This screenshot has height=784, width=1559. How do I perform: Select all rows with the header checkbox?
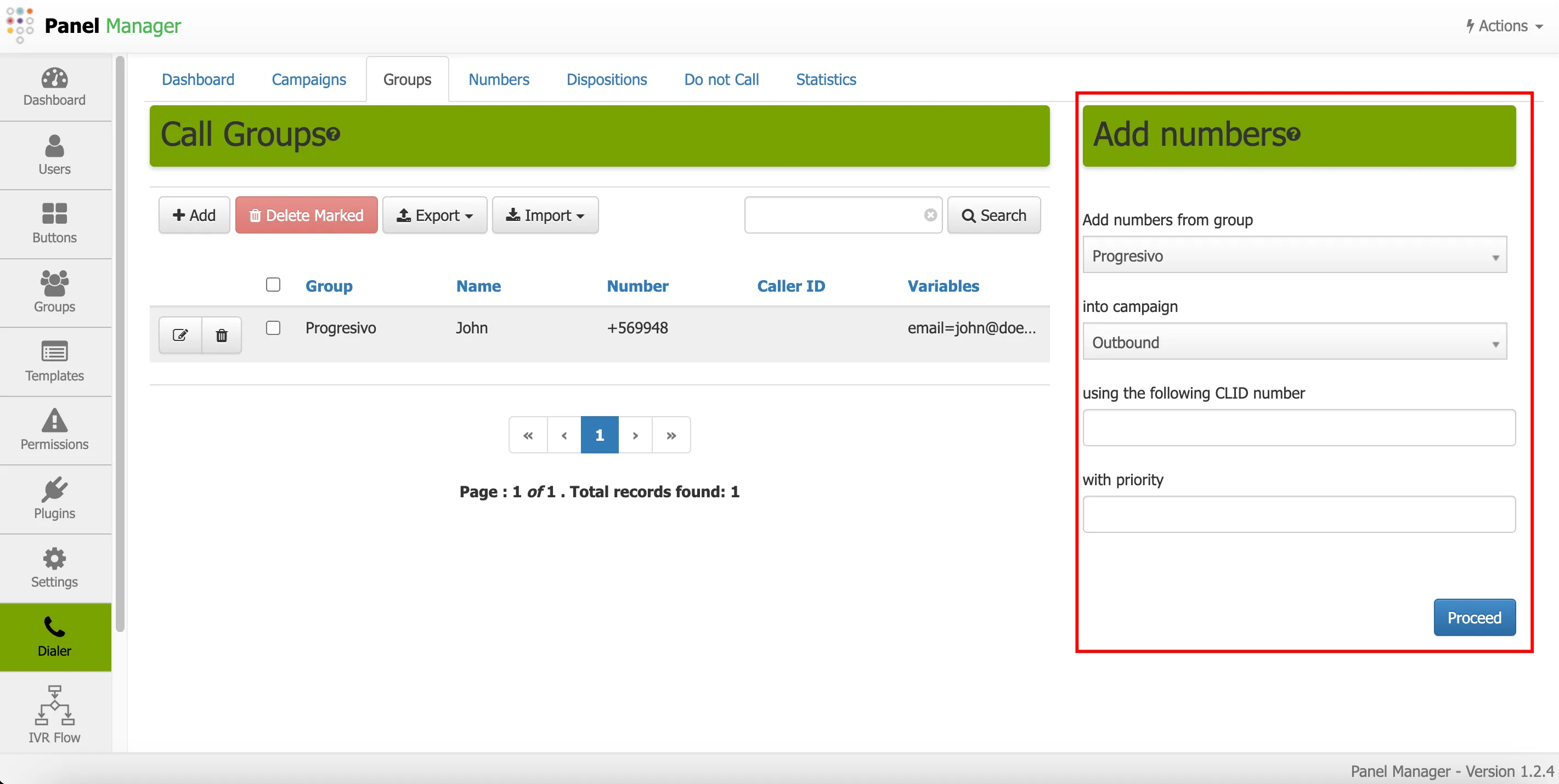coord(273,285)
